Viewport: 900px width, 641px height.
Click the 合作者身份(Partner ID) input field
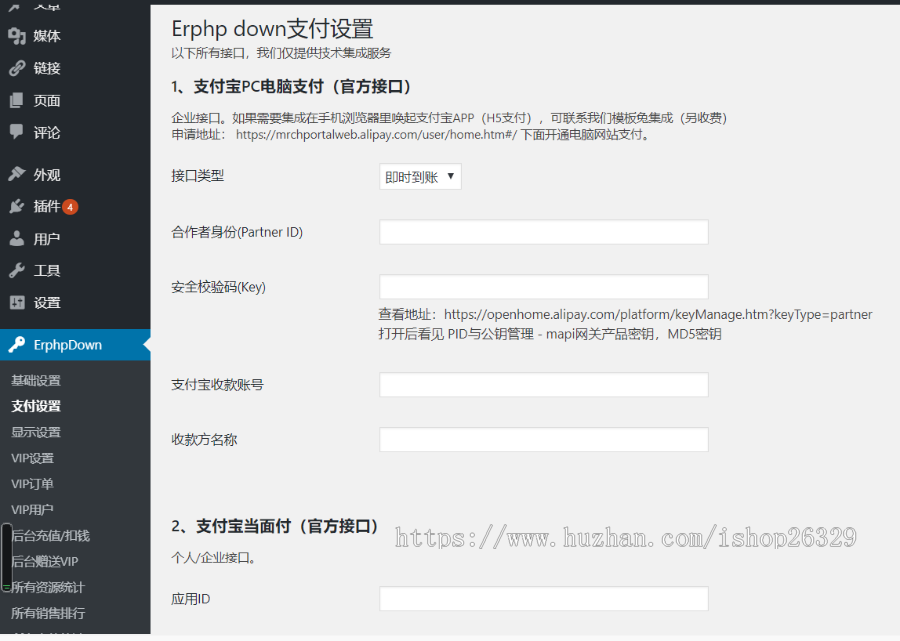tap(543, 231)
